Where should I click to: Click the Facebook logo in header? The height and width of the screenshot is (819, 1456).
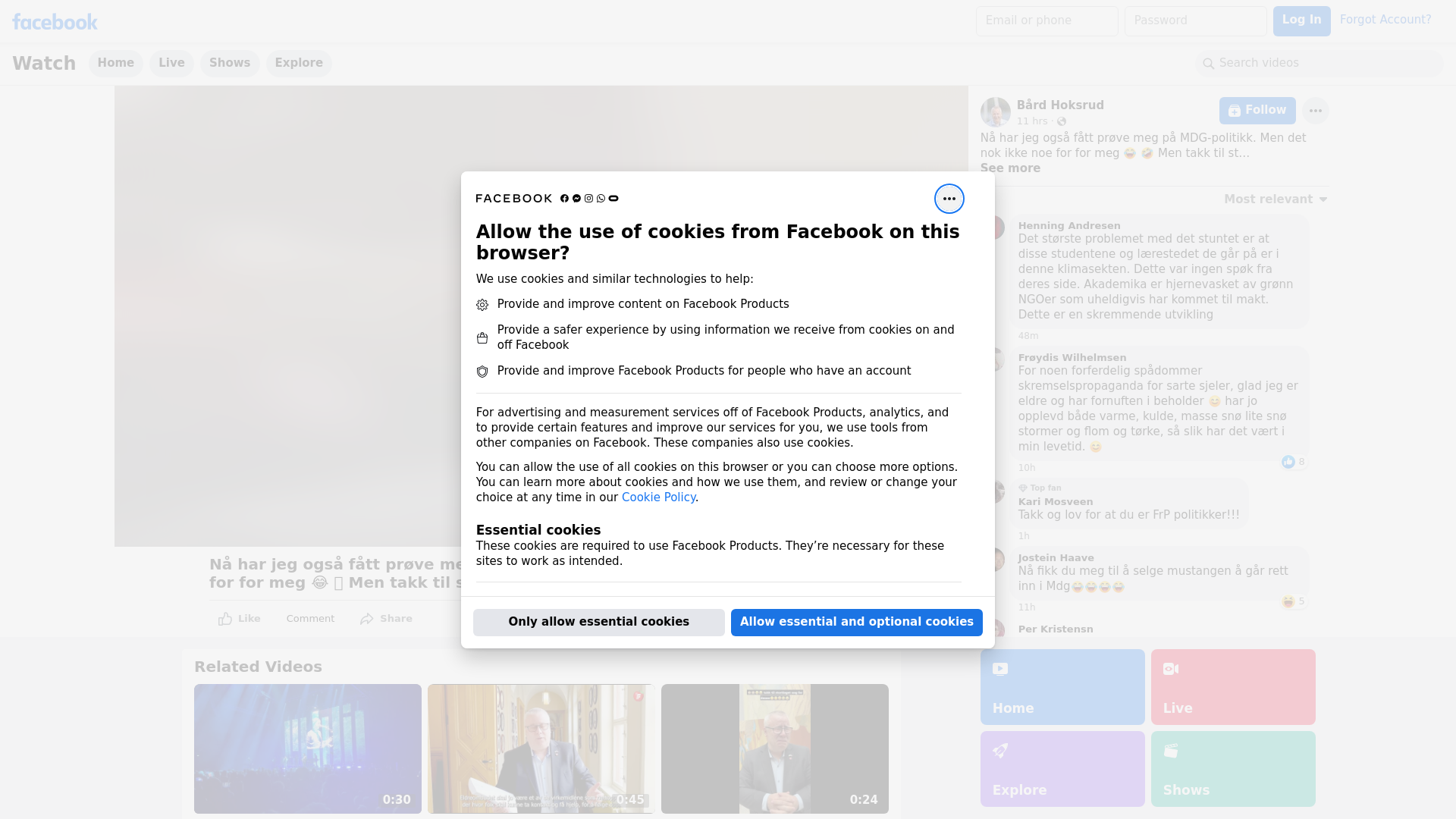pyautogui.click(x=55, y=22)
